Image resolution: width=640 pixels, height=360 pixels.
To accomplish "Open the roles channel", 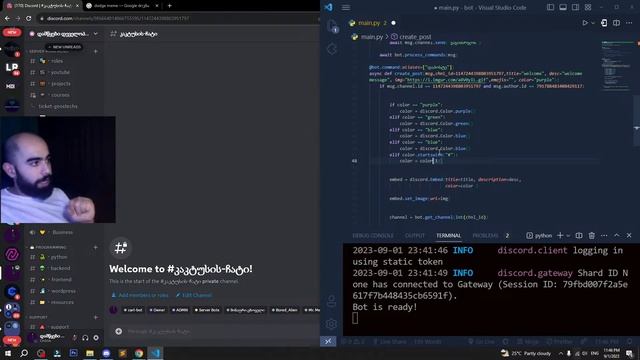I will click(57, 61).
